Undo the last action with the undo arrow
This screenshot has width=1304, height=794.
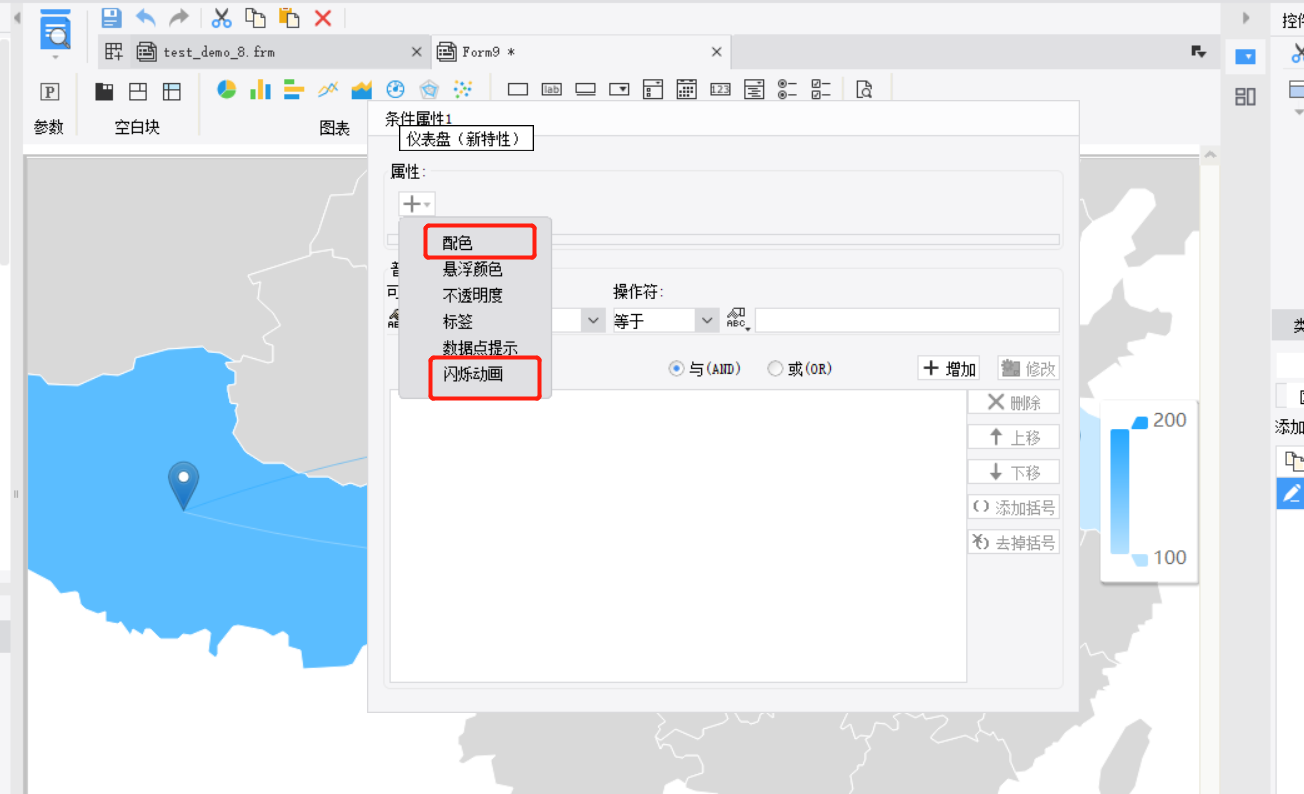pyautogui.click(x=146, y=18)
